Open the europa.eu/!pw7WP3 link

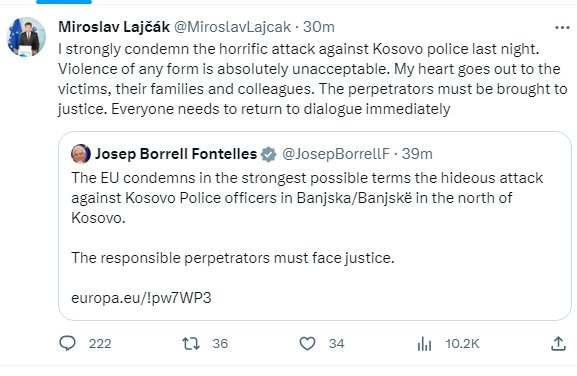pyautogui.click(x=141, y=298)
